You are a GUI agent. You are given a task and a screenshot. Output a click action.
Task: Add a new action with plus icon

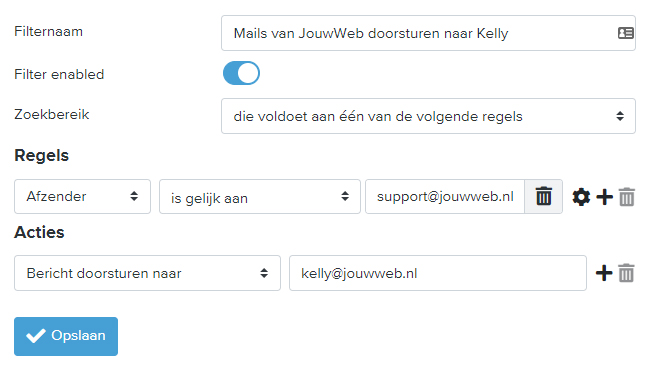click(x=604, y=273)
